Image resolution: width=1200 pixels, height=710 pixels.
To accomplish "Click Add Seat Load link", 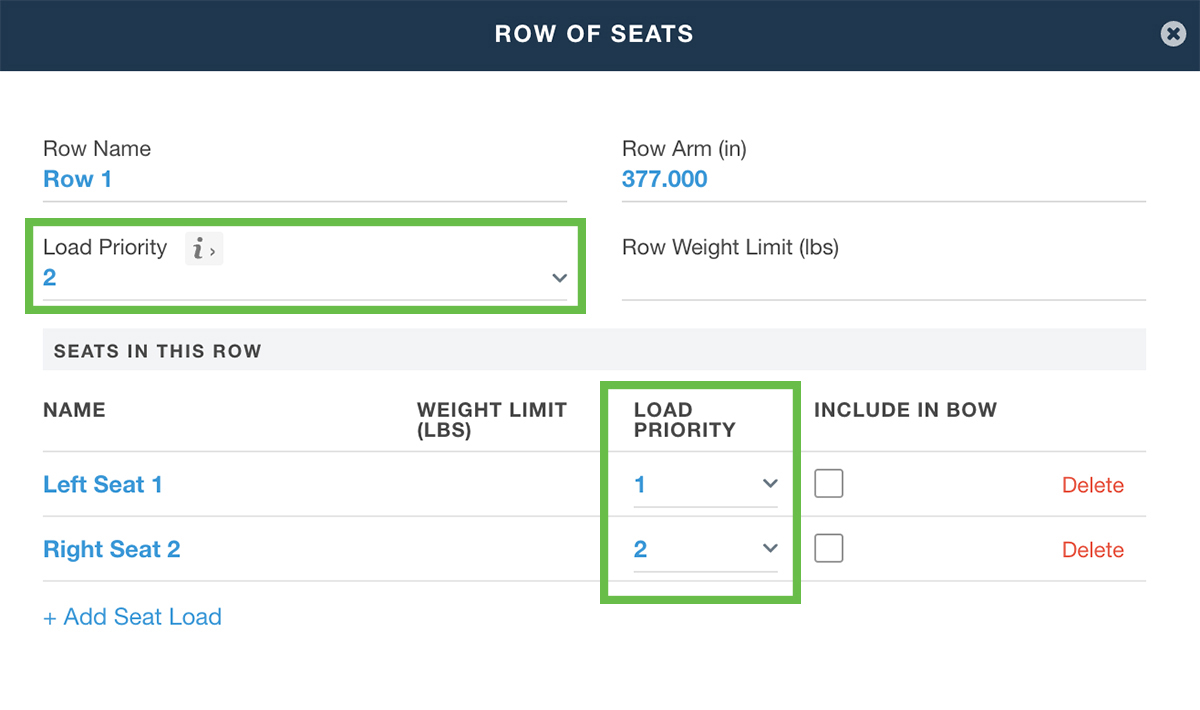I will tap(132, 617).
